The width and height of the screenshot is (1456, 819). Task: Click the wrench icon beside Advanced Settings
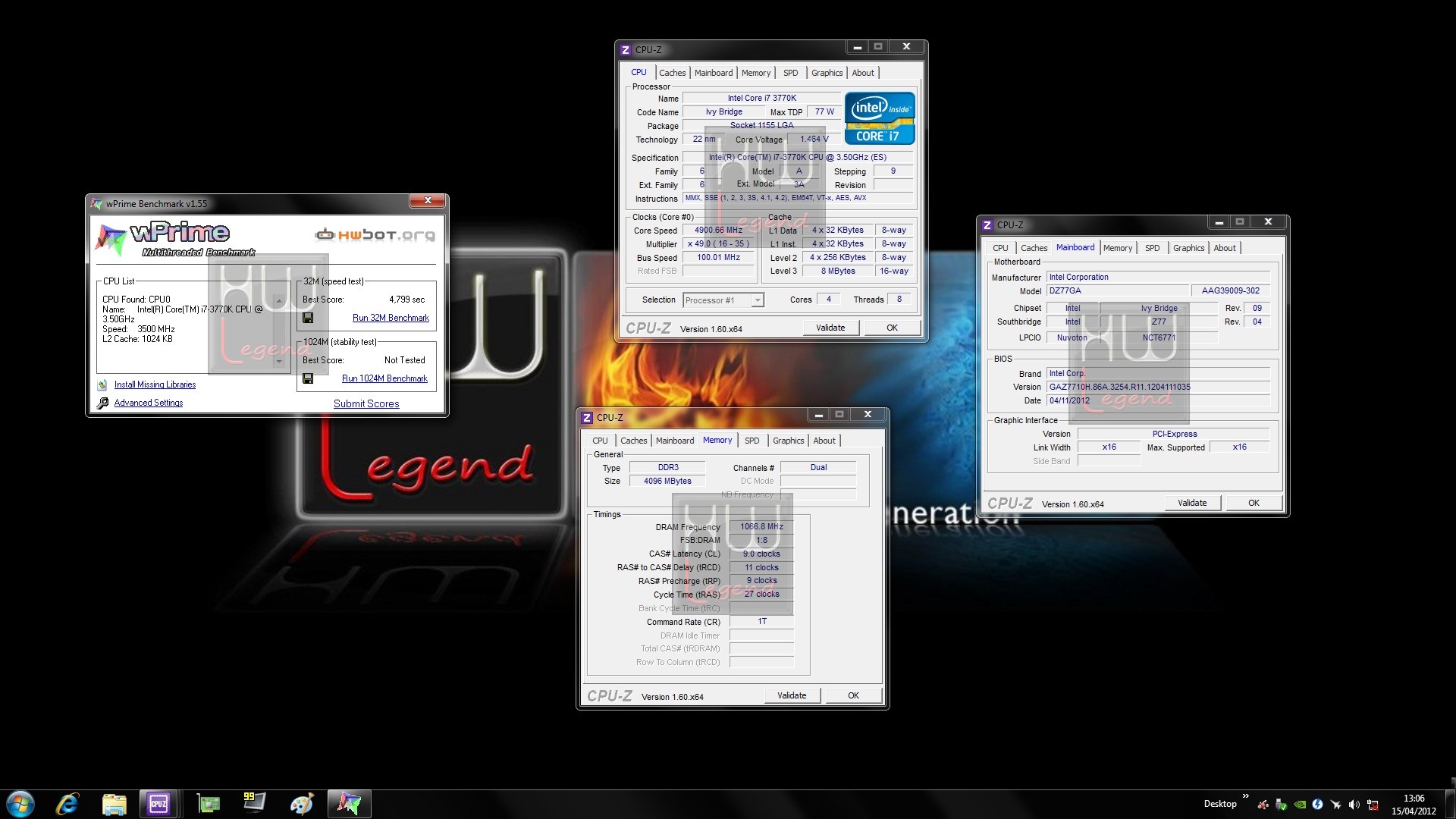tap(102, 403)
